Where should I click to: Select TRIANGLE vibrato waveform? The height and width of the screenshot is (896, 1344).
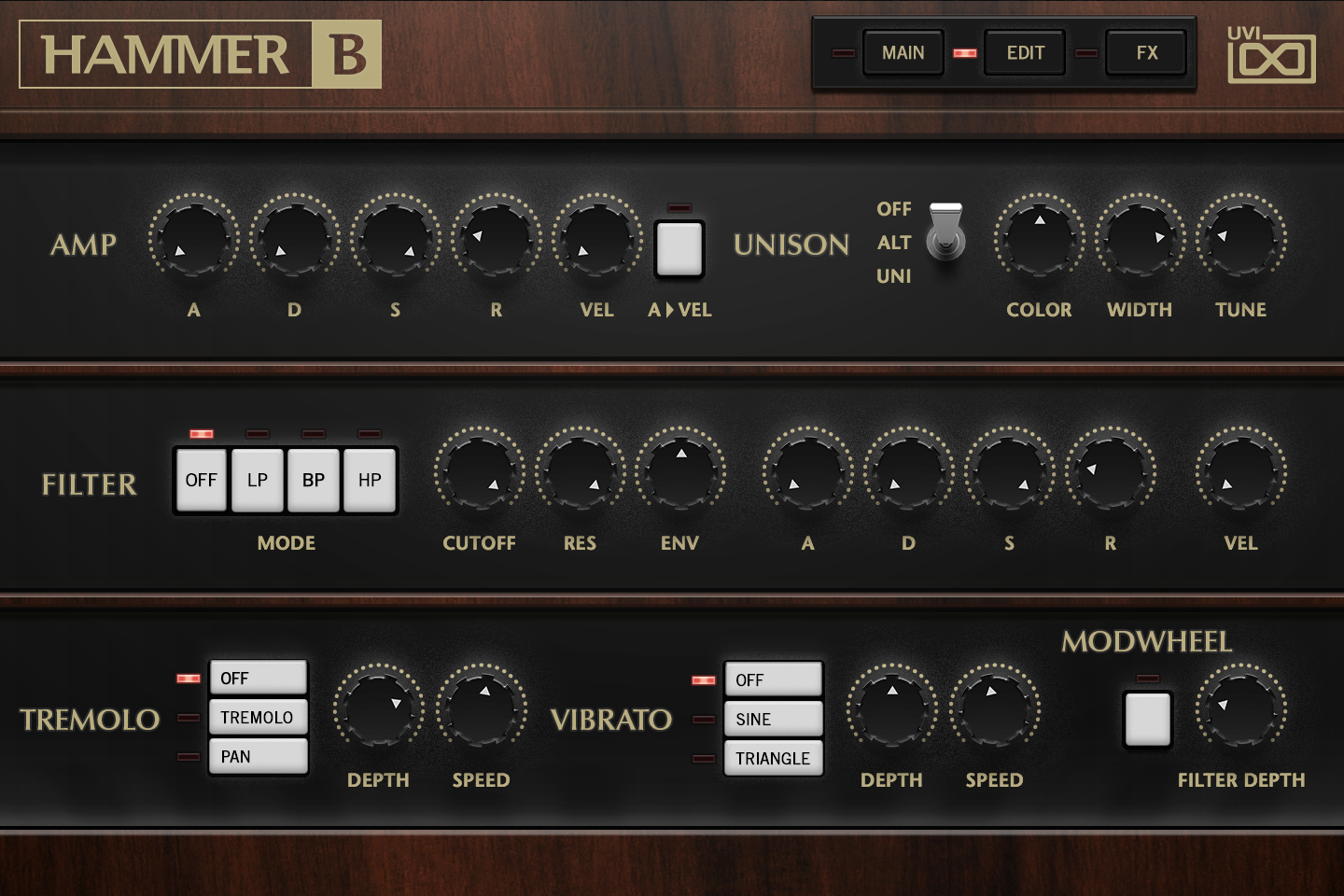pyautogui.click(x=774, y=758)
